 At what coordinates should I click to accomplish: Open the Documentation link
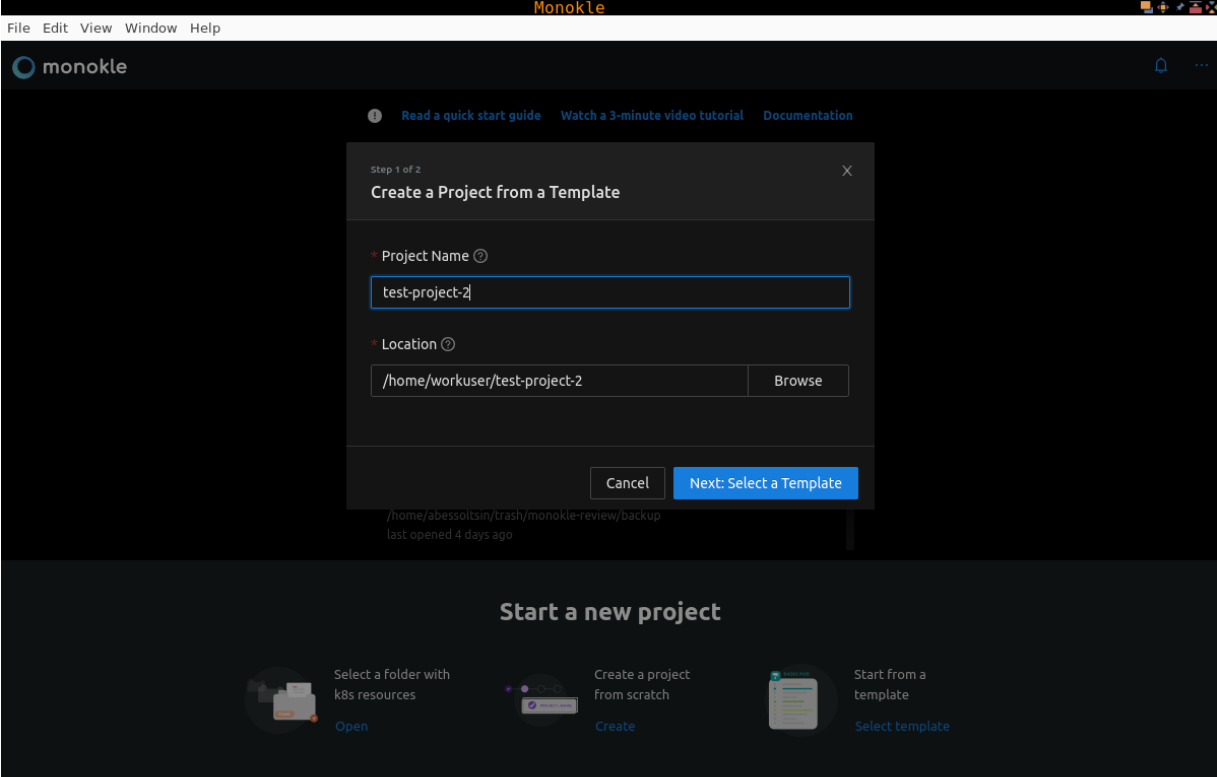(807, 116)
